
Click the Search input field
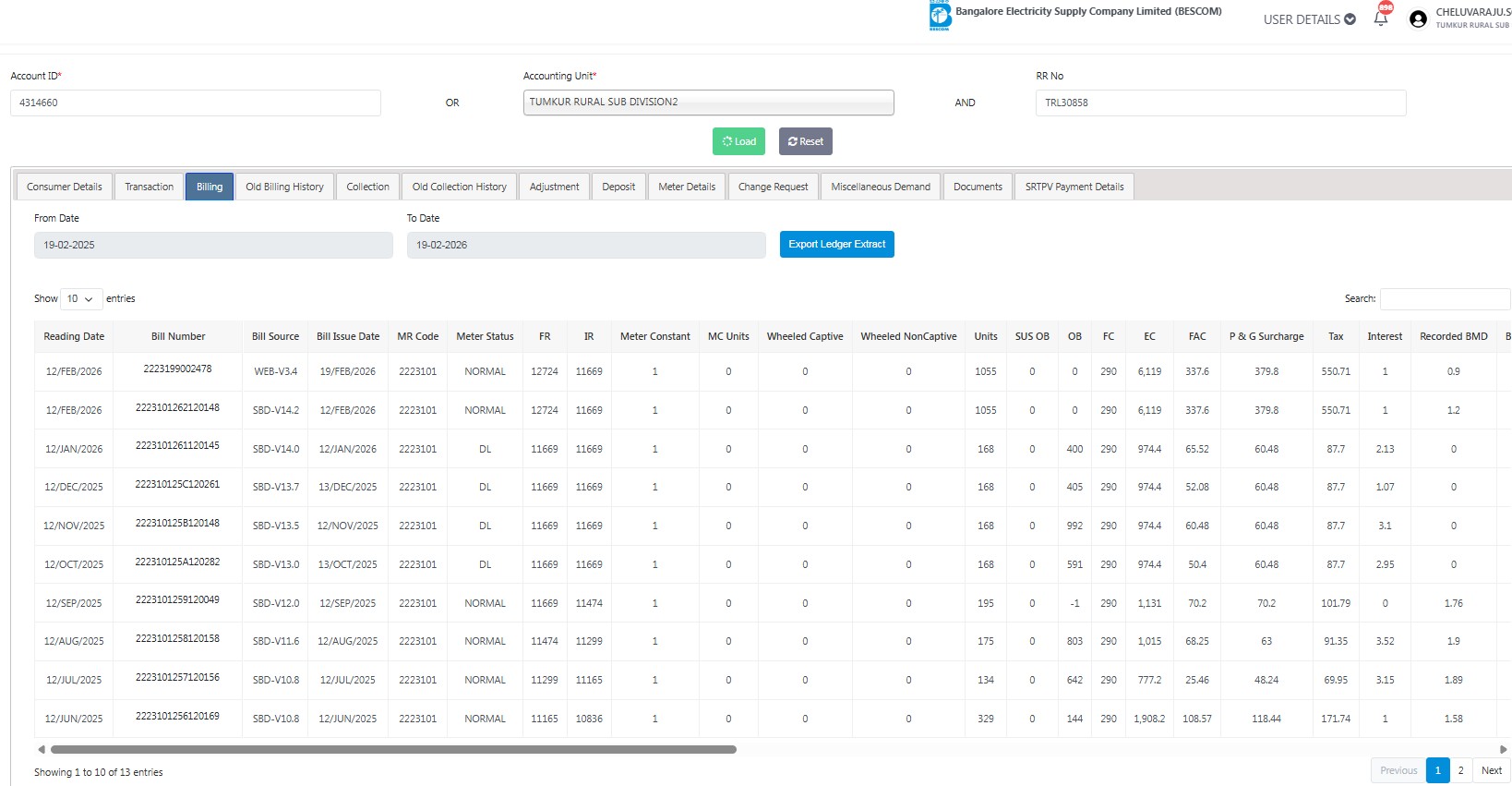pos(1445,299)
